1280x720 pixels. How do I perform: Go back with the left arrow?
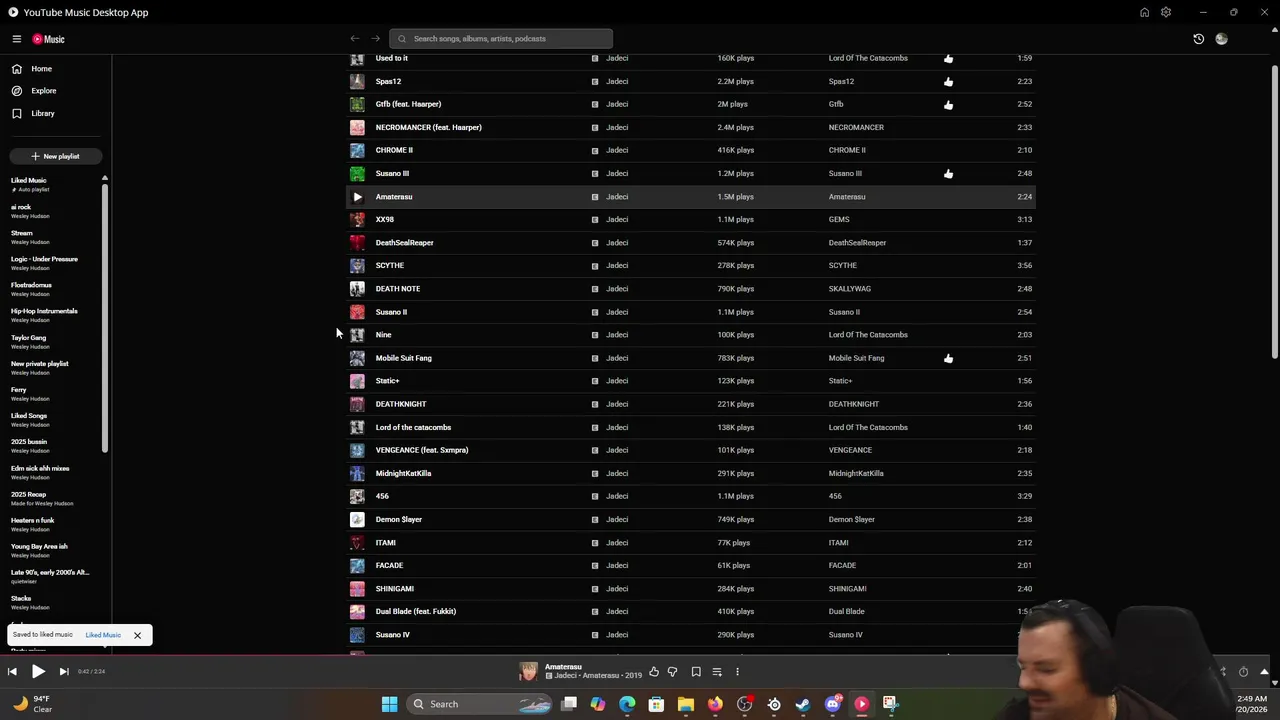click(355, 39)
